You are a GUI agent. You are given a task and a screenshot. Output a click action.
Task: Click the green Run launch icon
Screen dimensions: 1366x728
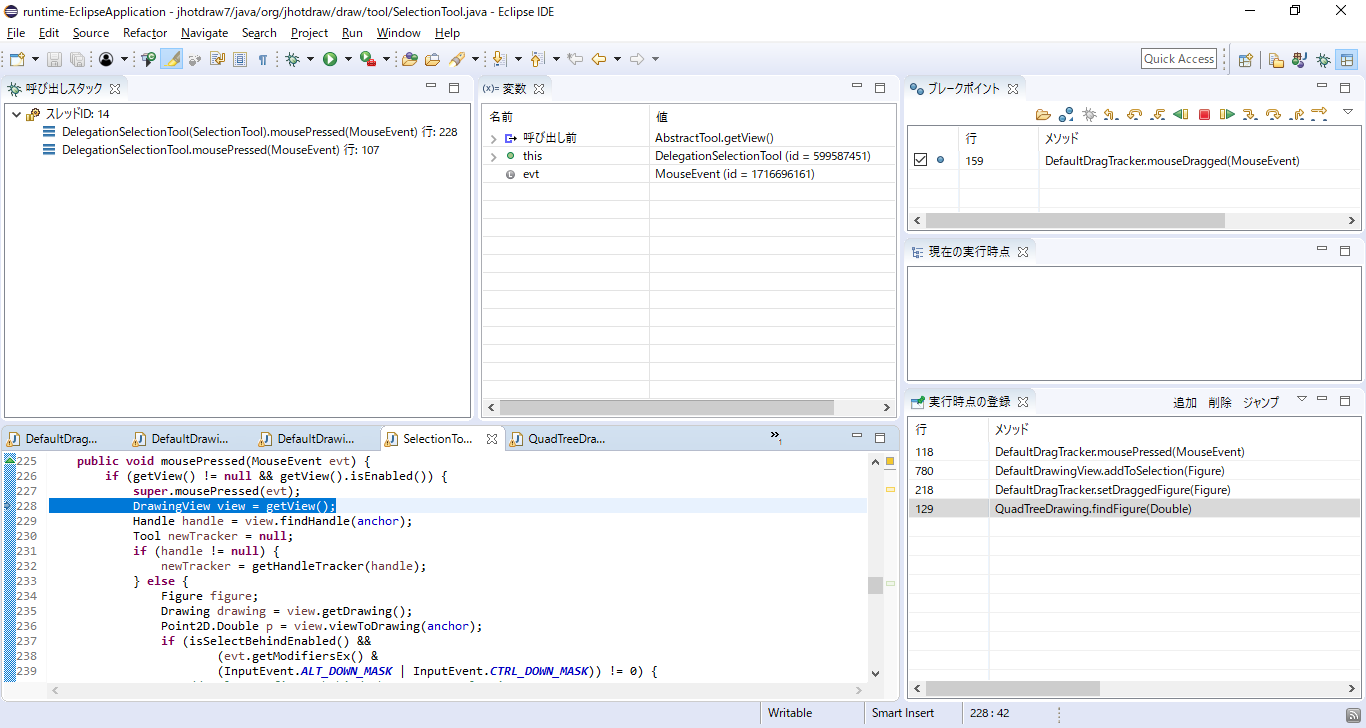pos(329,59)
